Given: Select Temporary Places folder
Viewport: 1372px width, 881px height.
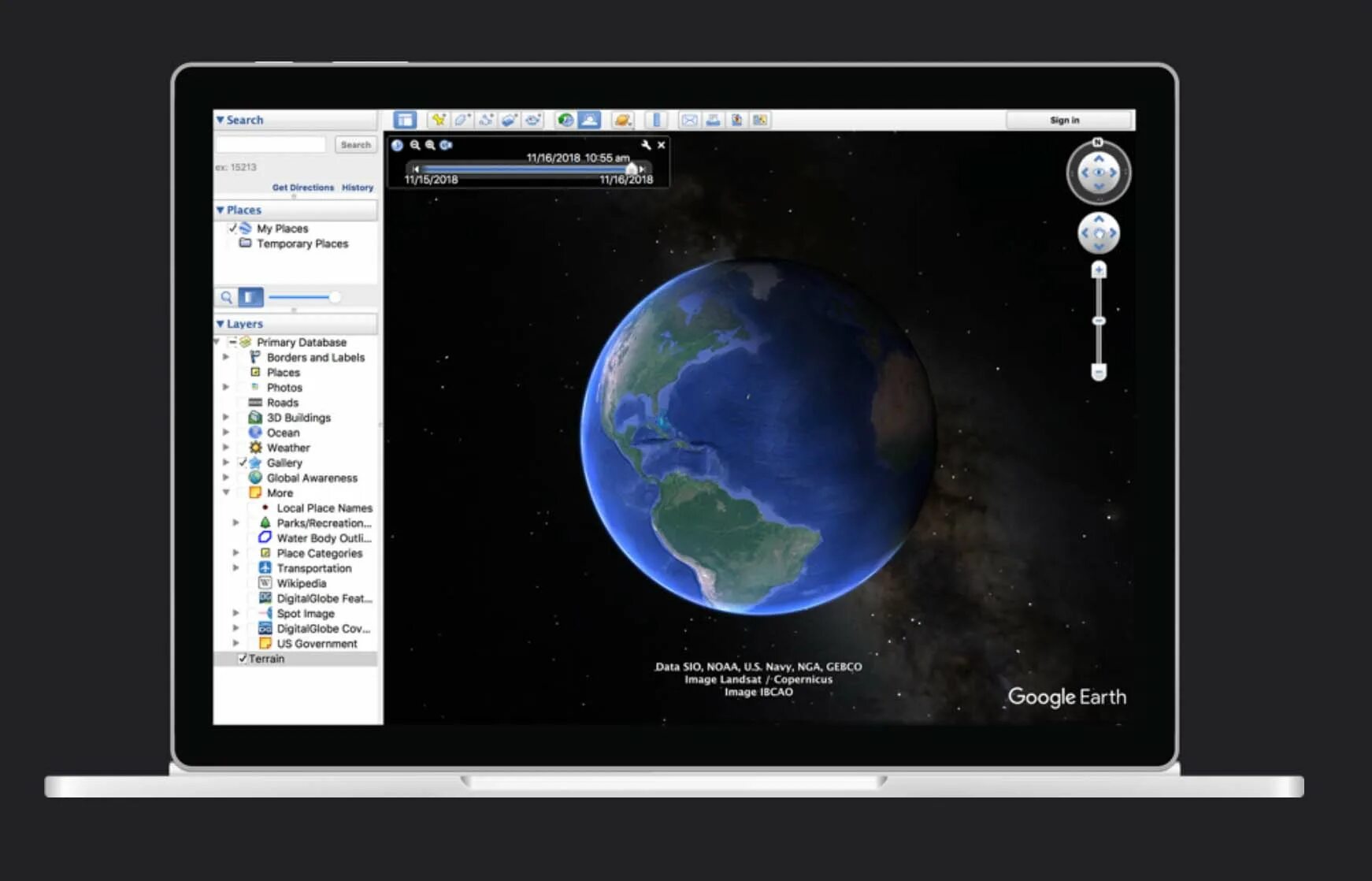Looking at the screenshot, I should (x=302, y=244).
